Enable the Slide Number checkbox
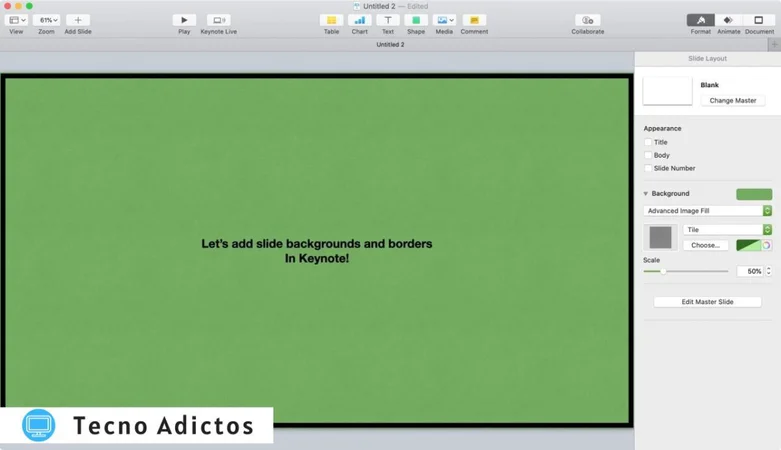 (x=648, y=168)
